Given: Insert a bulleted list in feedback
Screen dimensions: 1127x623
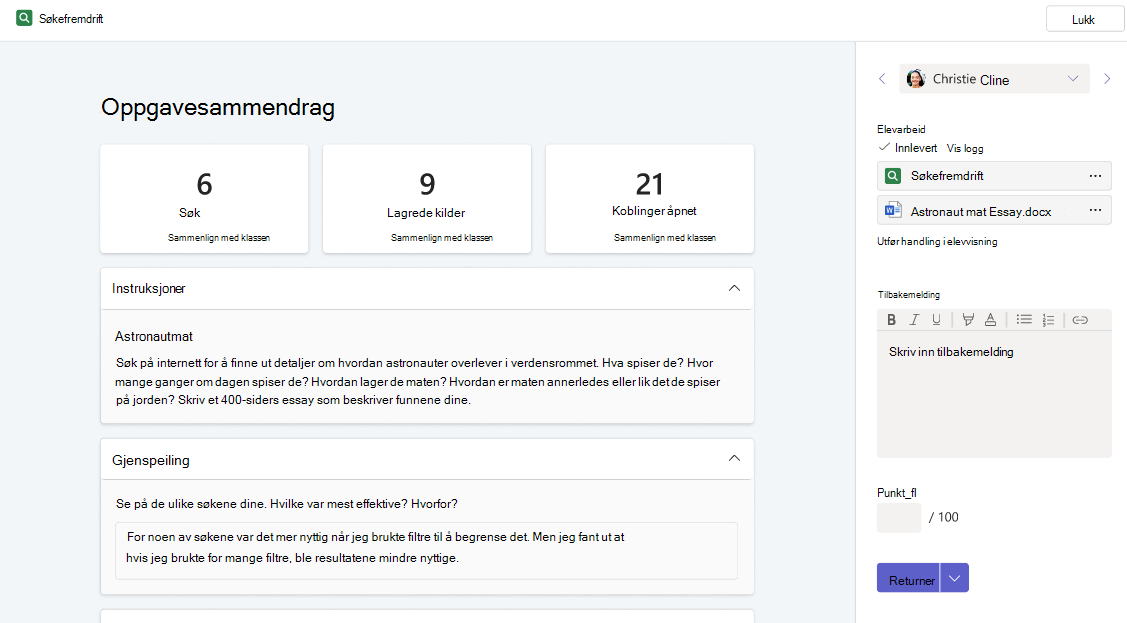Looking at the screenshot, I should coord(1024,320).
